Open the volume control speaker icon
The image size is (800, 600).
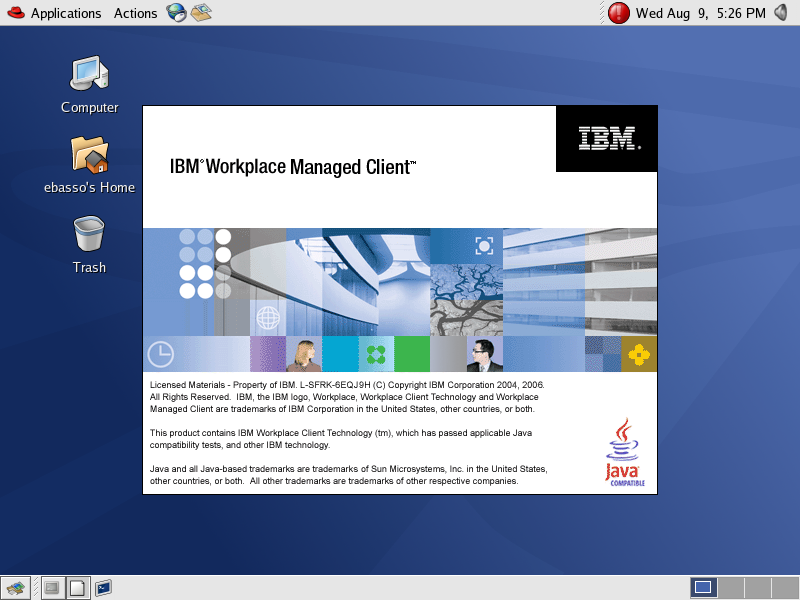click(x=782, y=12)
